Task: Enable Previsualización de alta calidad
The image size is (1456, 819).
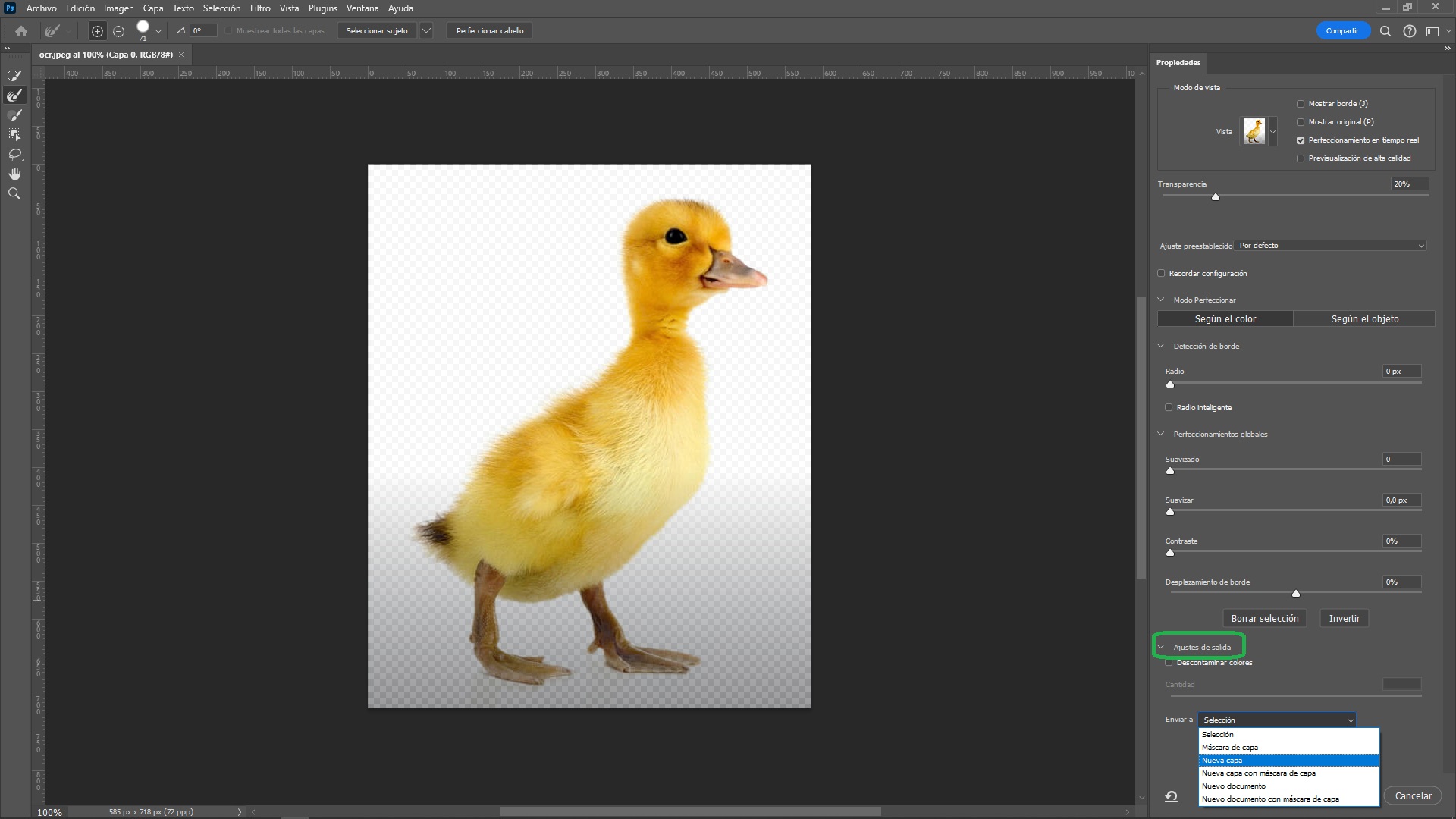Action: (1301, 158)
